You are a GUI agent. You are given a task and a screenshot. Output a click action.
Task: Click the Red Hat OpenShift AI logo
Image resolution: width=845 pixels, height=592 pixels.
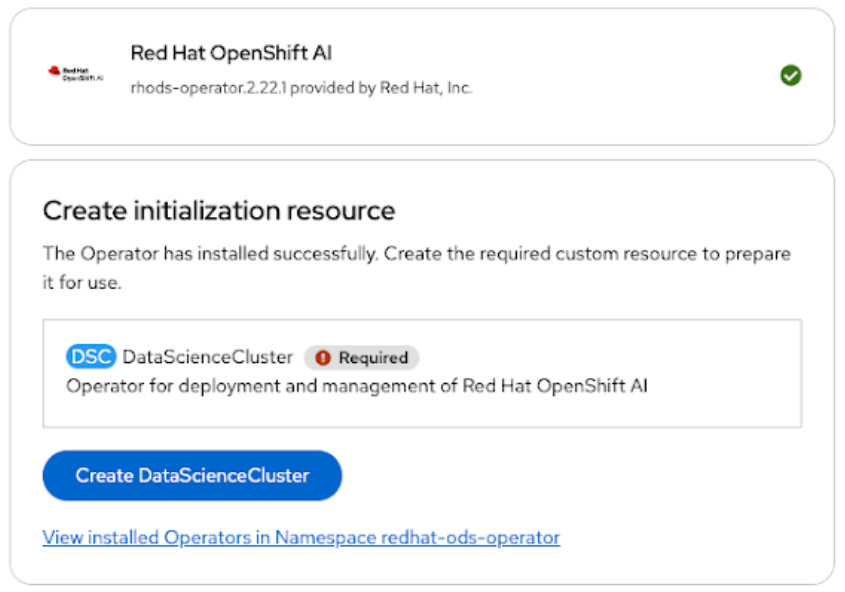pyautogui.click(x=75, y=75)
